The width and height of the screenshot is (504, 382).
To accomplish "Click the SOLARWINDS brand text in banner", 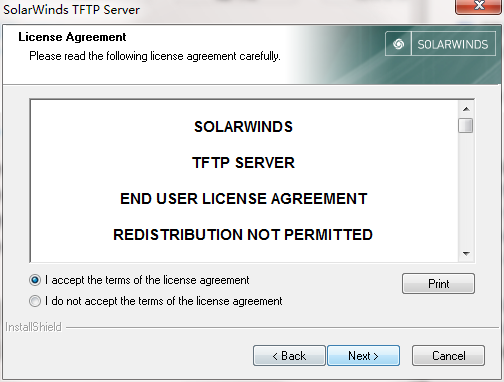I will [x=453, y=44].
